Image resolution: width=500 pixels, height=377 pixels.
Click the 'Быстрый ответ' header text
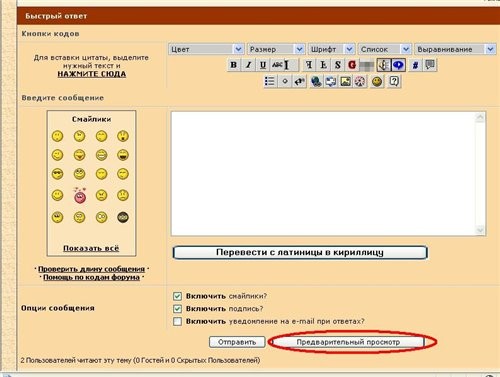click(56, 16)
